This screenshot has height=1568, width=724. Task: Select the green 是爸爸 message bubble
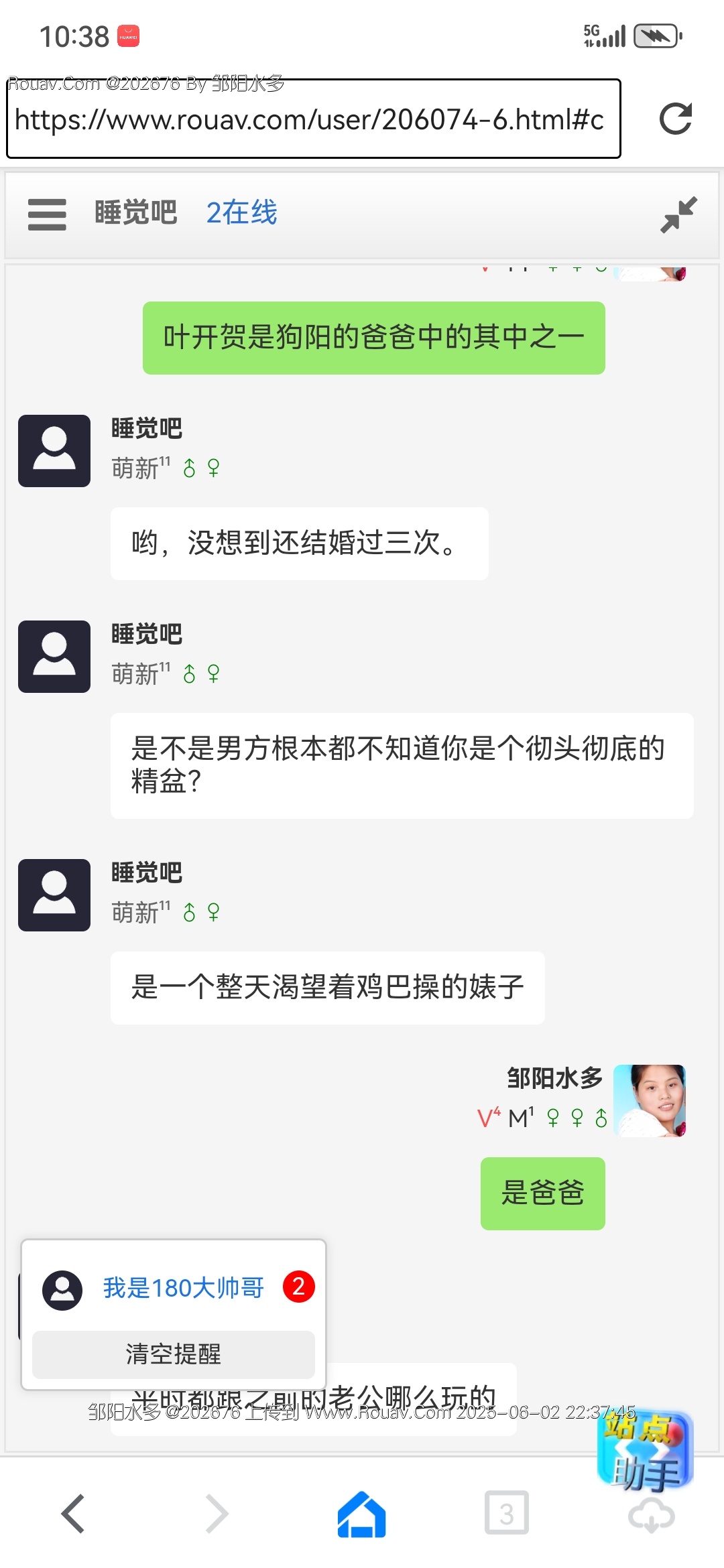click(542, 1193)
